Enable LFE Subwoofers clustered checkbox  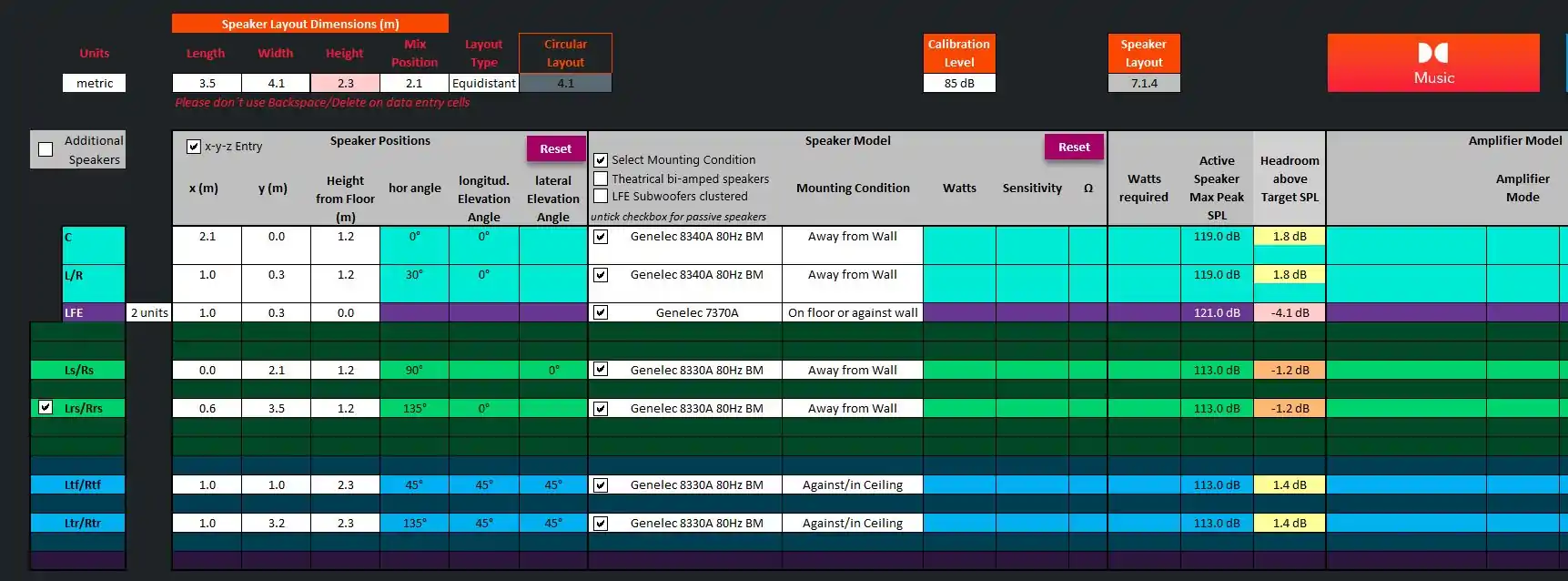tap(601, 196)
